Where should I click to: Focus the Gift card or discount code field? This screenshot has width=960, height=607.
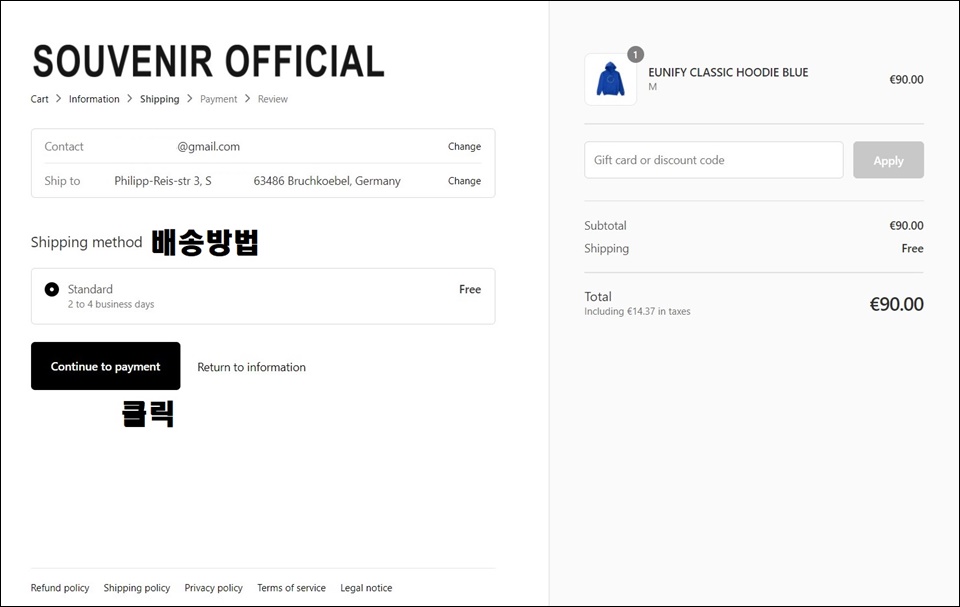click(x=713, y=160)
